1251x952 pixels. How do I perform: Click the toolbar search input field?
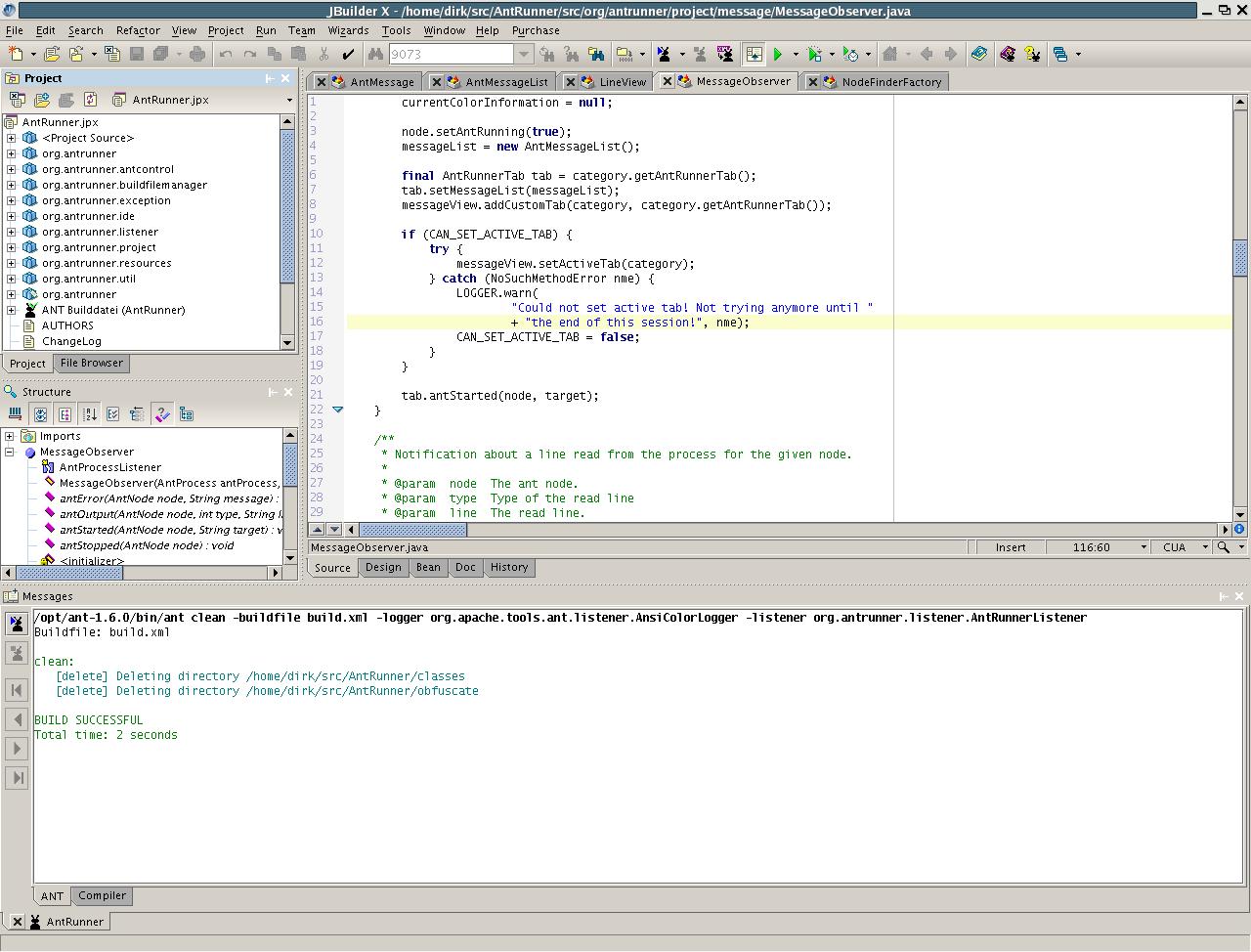451,54
